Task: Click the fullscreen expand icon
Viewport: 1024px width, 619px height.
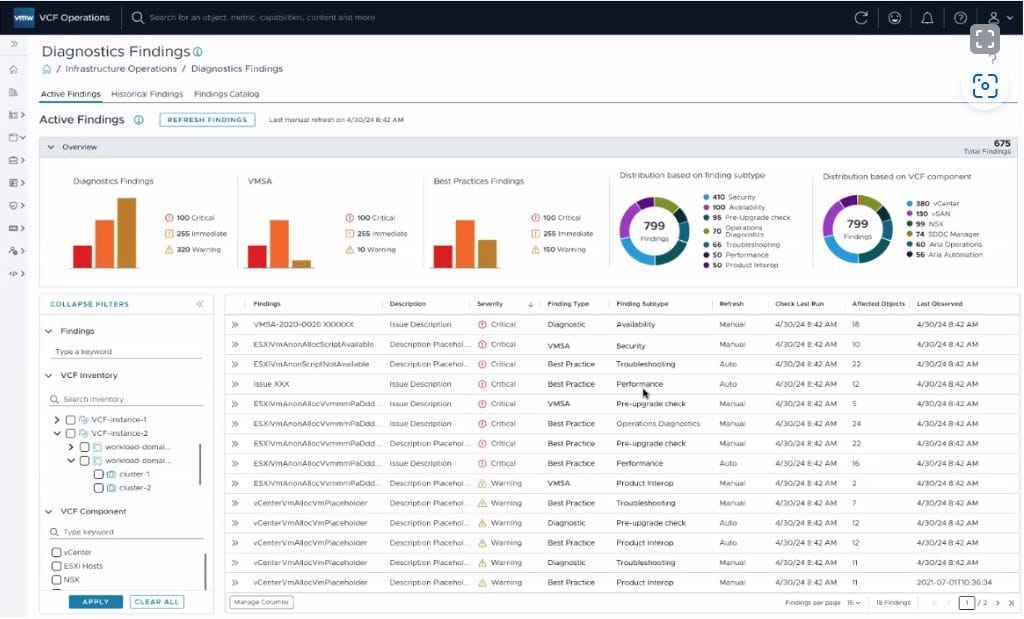Action: (x=984, y=39)
